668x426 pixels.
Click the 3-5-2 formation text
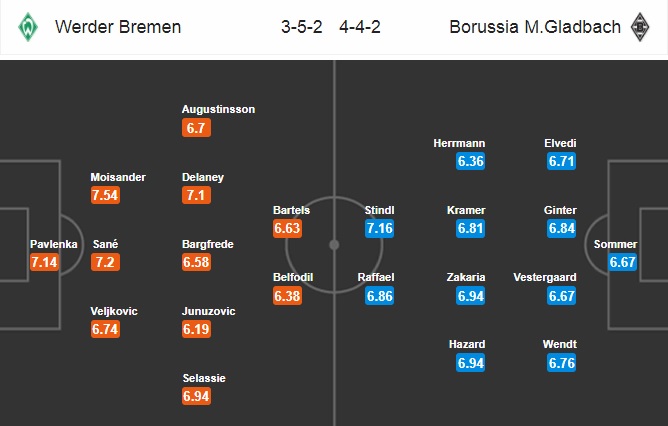301,27
